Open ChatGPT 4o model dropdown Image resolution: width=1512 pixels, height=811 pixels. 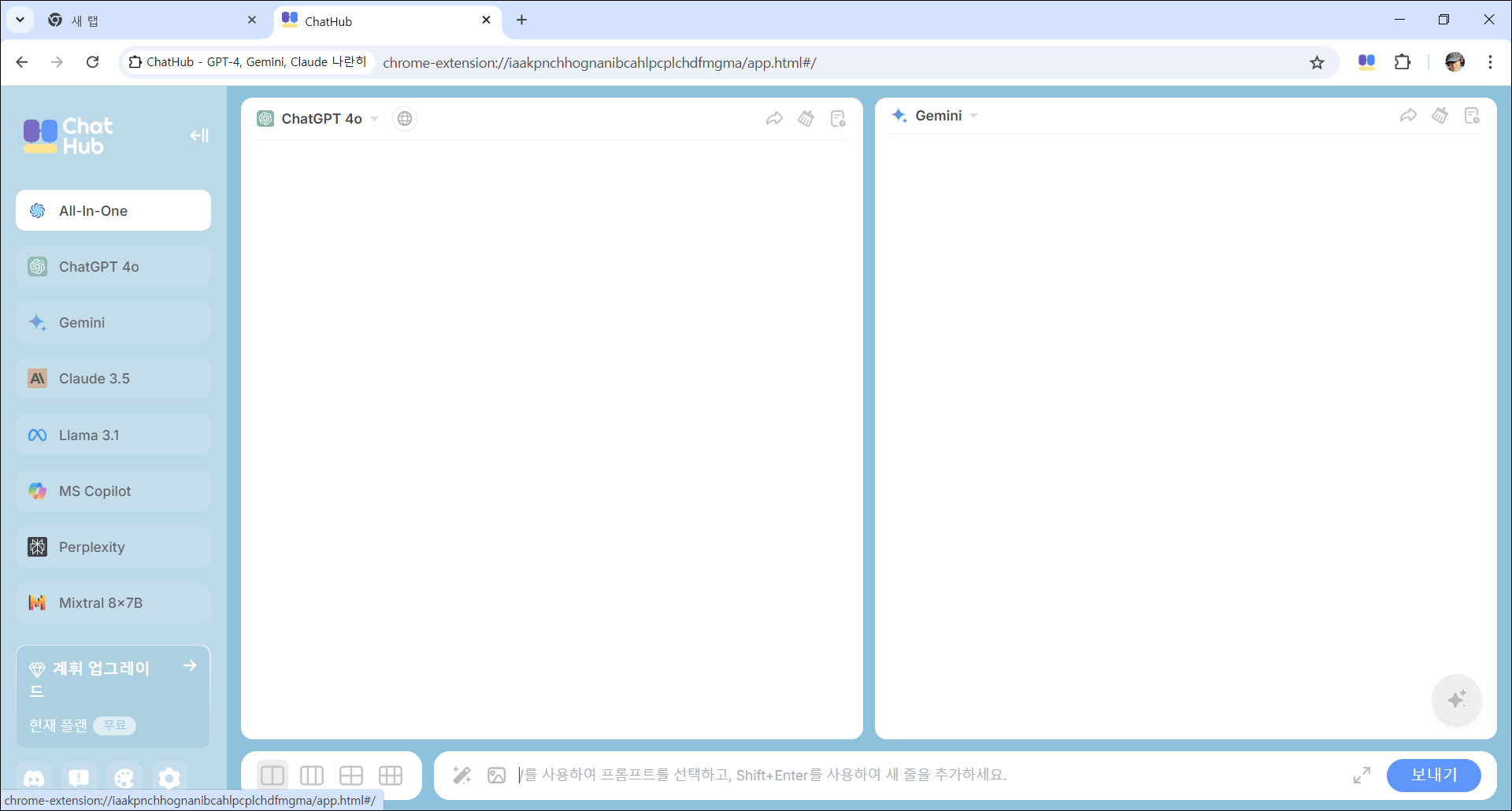coord(374,119)
